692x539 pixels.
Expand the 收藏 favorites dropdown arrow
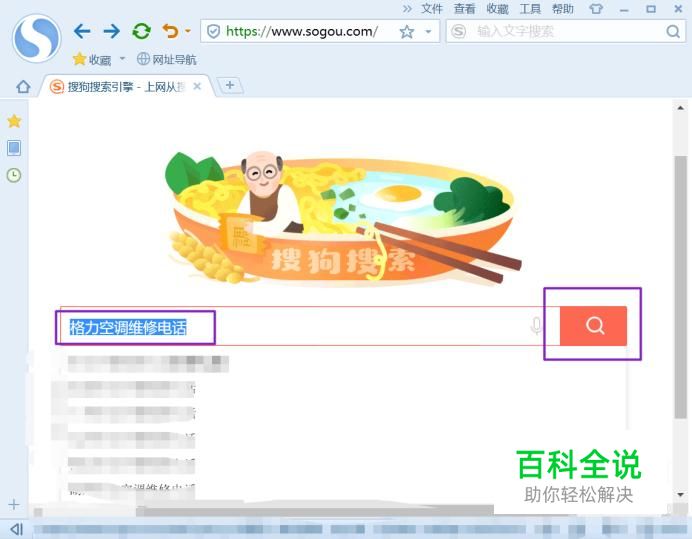[123, 59]
